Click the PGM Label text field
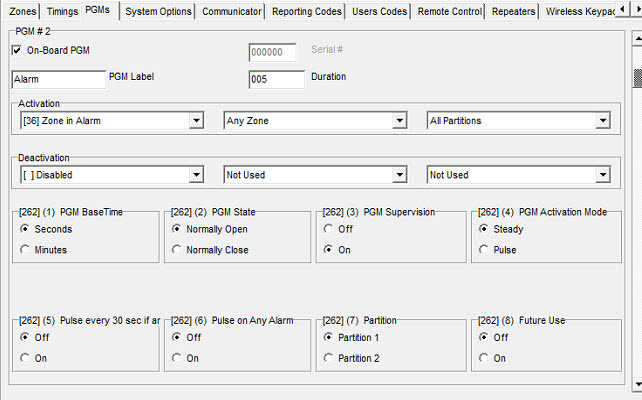642x400 pixels. click(58, 79)
